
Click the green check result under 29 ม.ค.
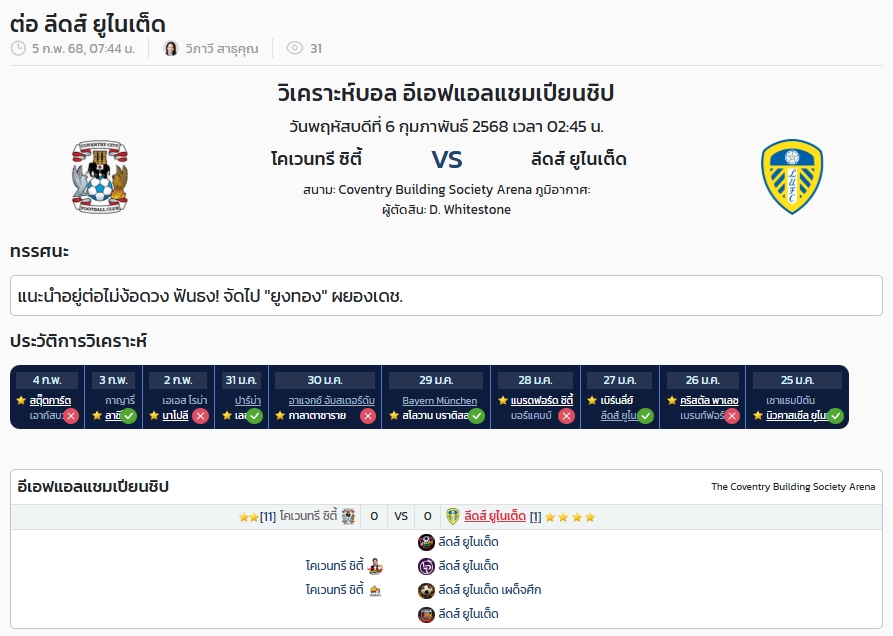(x=477, y=416)
